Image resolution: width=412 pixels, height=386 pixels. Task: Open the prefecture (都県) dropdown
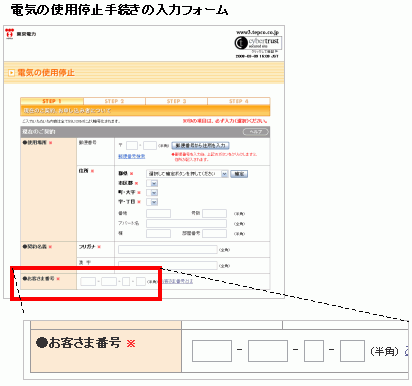187,174
